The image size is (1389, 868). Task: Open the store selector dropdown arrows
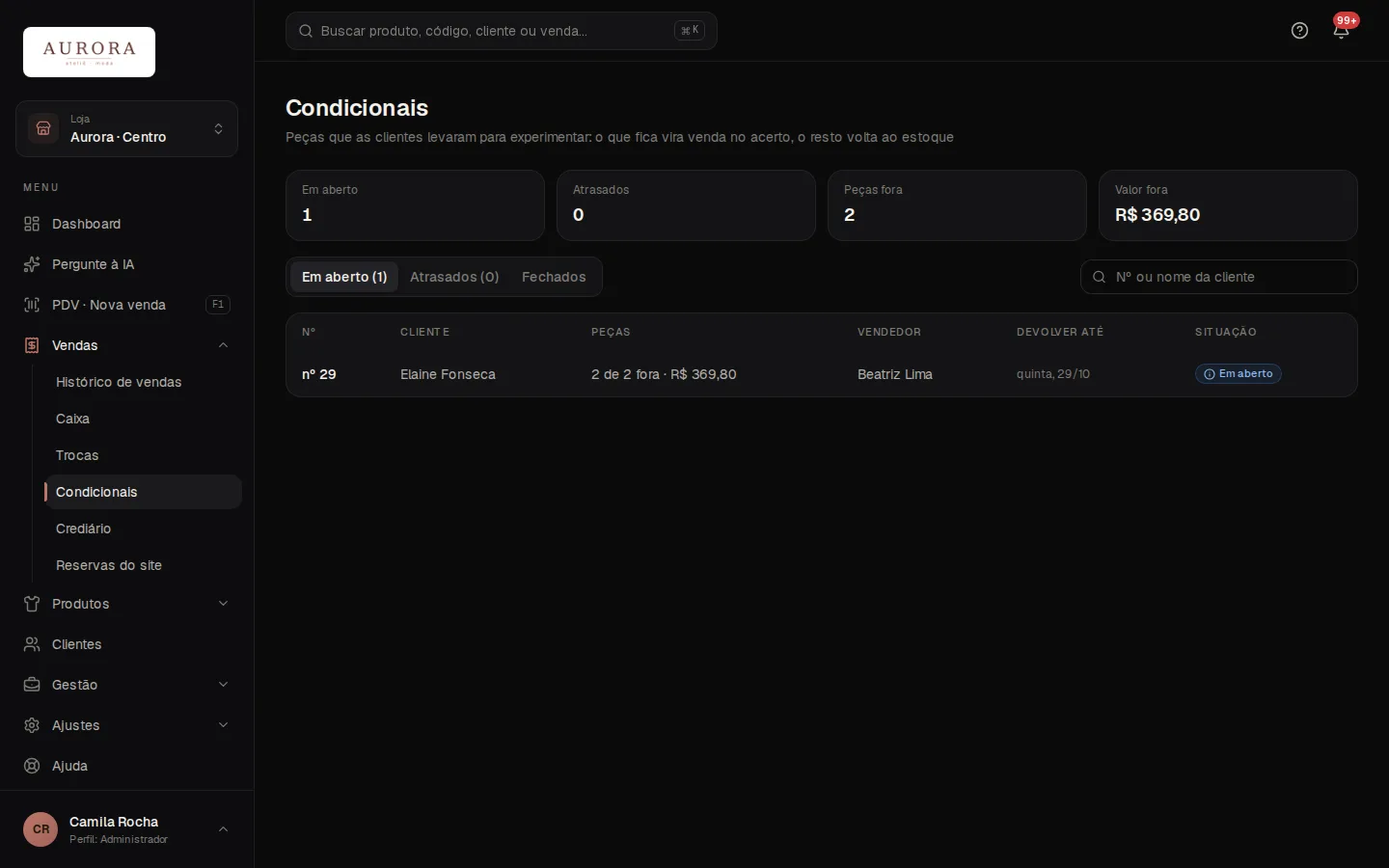pyautogui.click(x=219, y=129)
